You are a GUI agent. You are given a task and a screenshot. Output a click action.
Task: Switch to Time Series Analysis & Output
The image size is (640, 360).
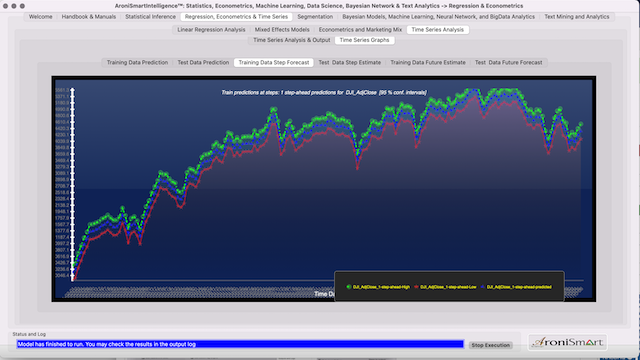click(291, 40)
